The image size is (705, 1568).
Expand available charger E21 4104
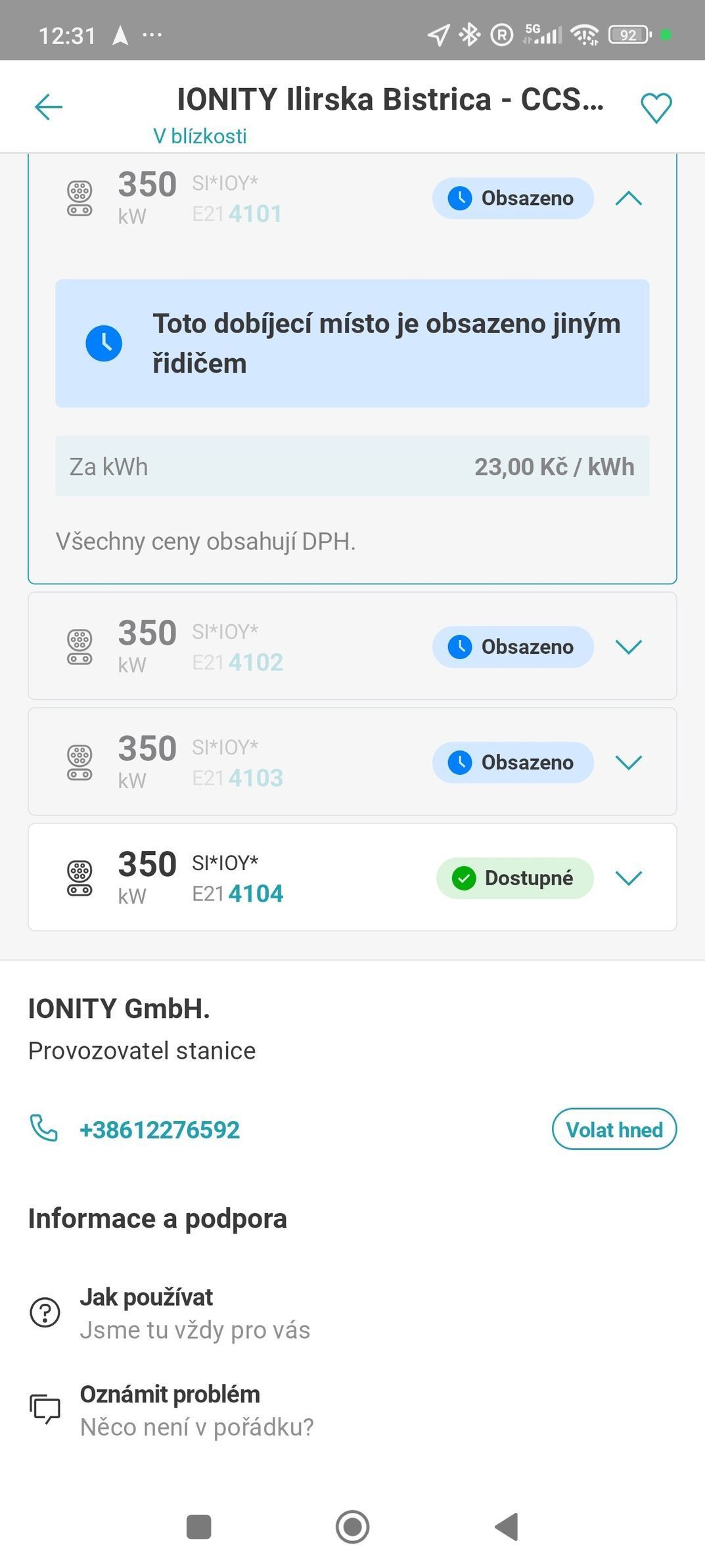coord(628,878)
